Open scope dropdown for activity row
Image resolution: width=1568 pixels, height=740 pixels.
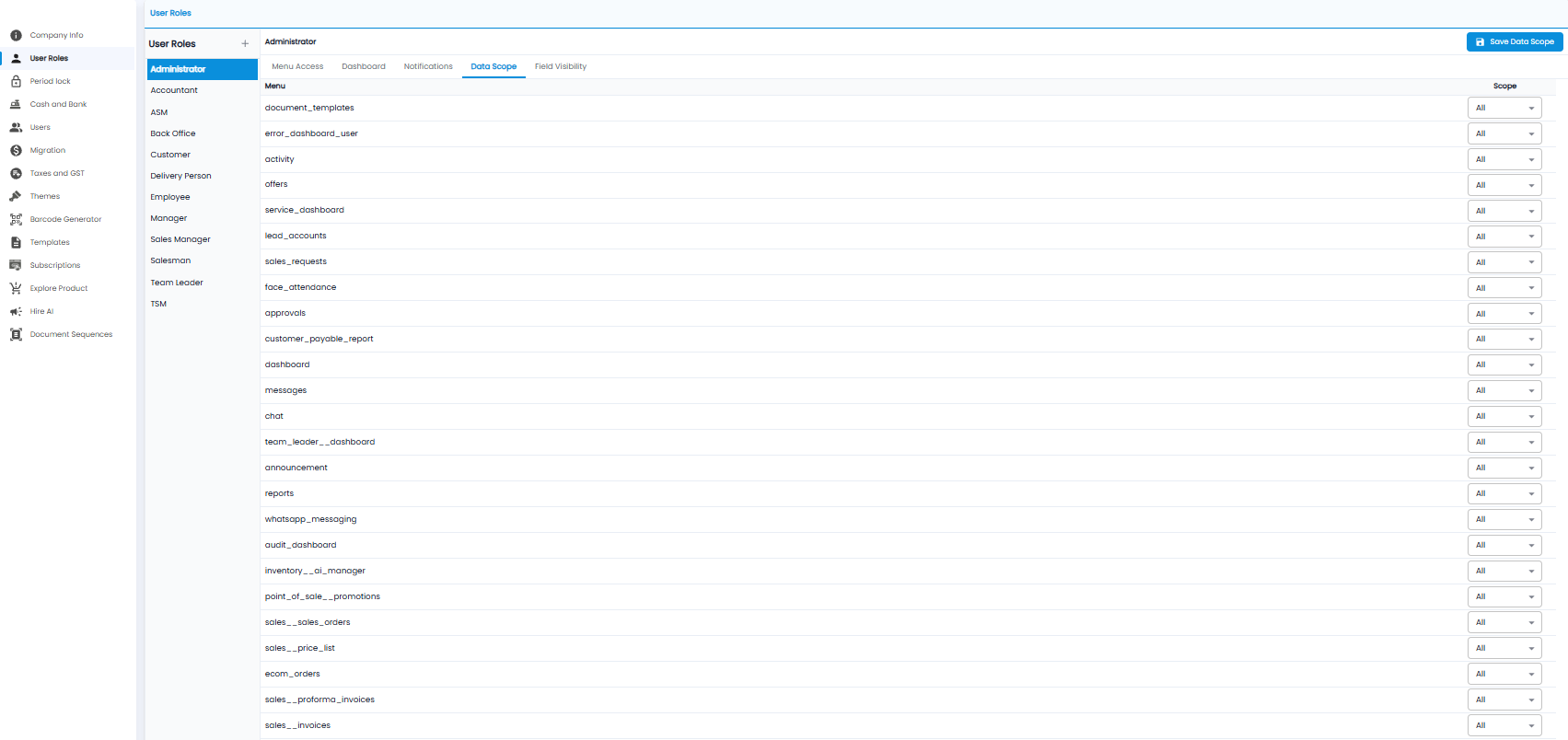click(x=1504, y=159)
